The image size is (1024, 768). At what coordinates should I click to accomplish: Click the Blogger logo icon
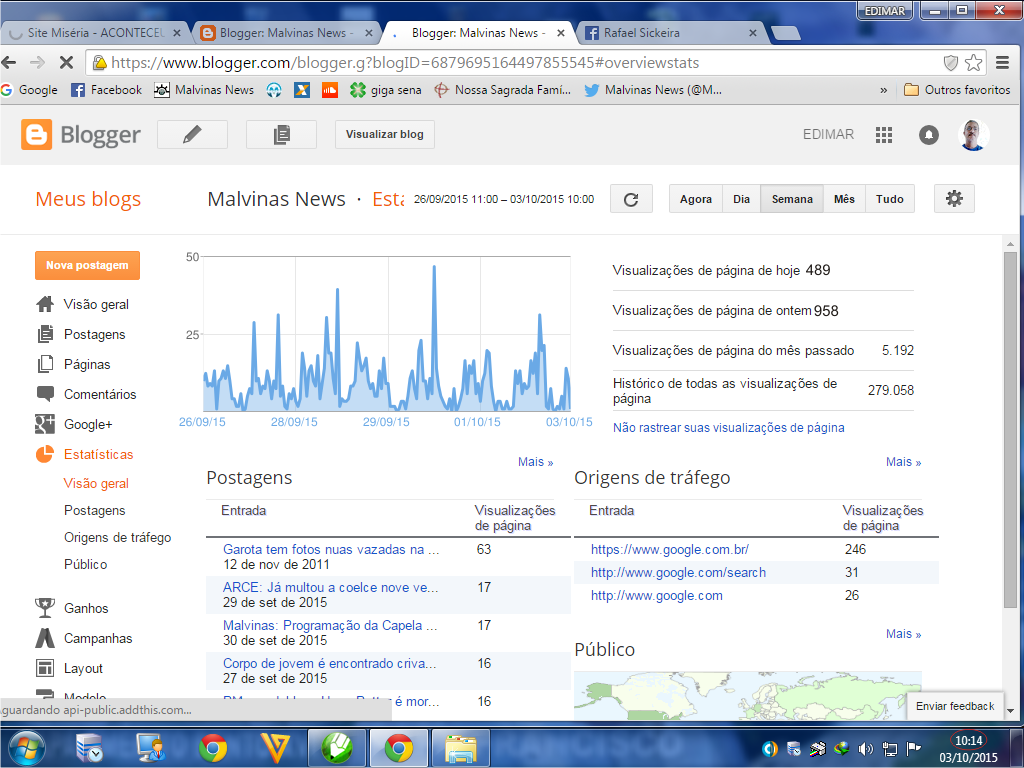(36, 135)
